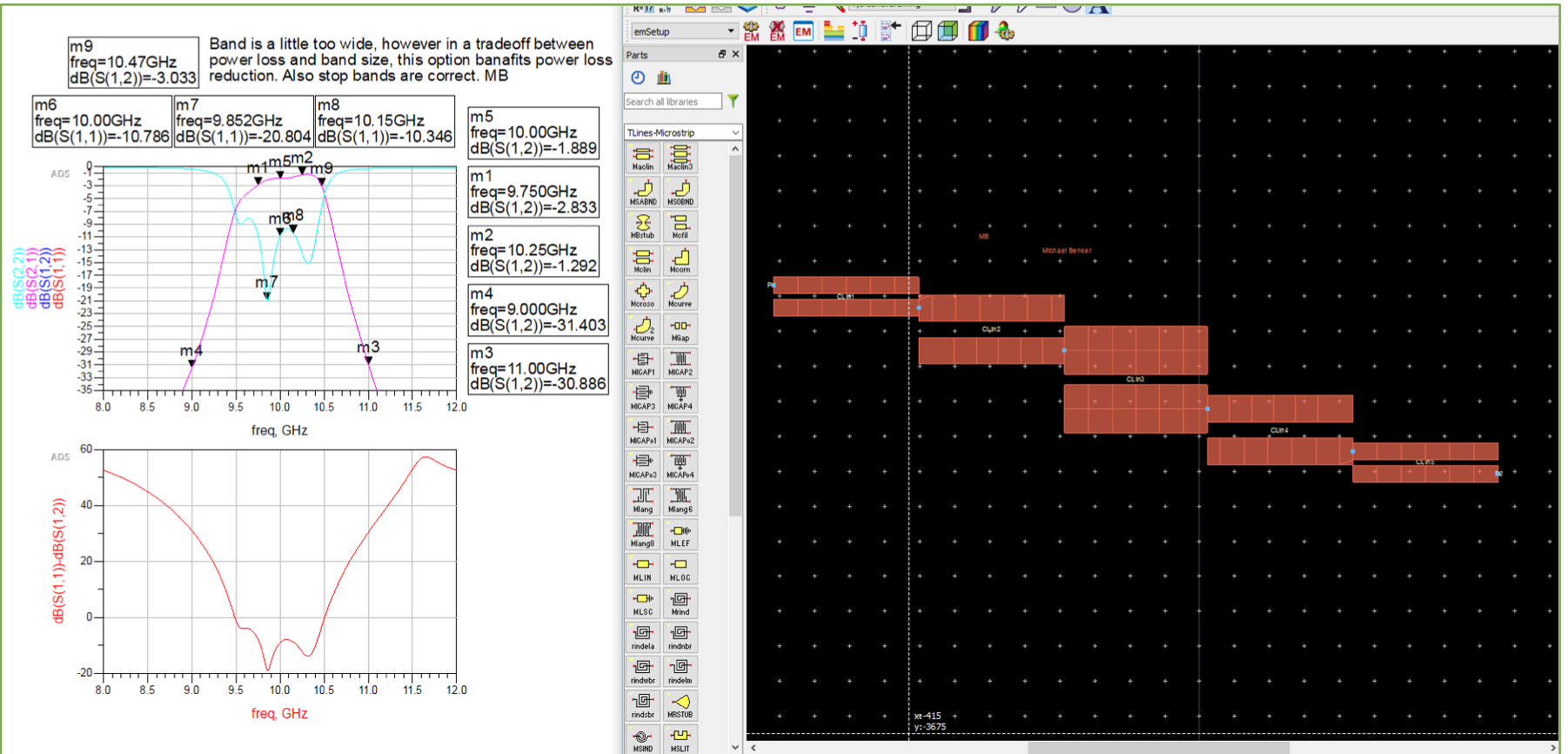Click the green filter funnel icon

(734, 101)
